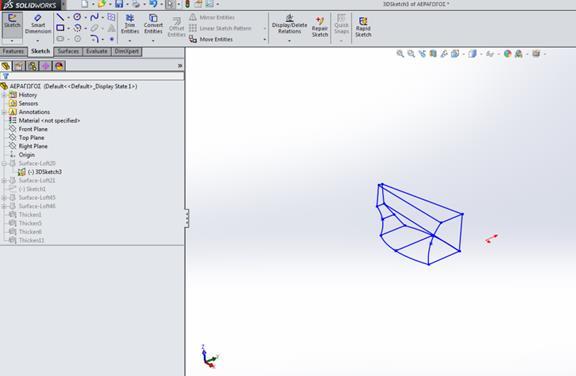Click the New document icon
This screenshot has width=576, height=376.
(x=85, y=4)
